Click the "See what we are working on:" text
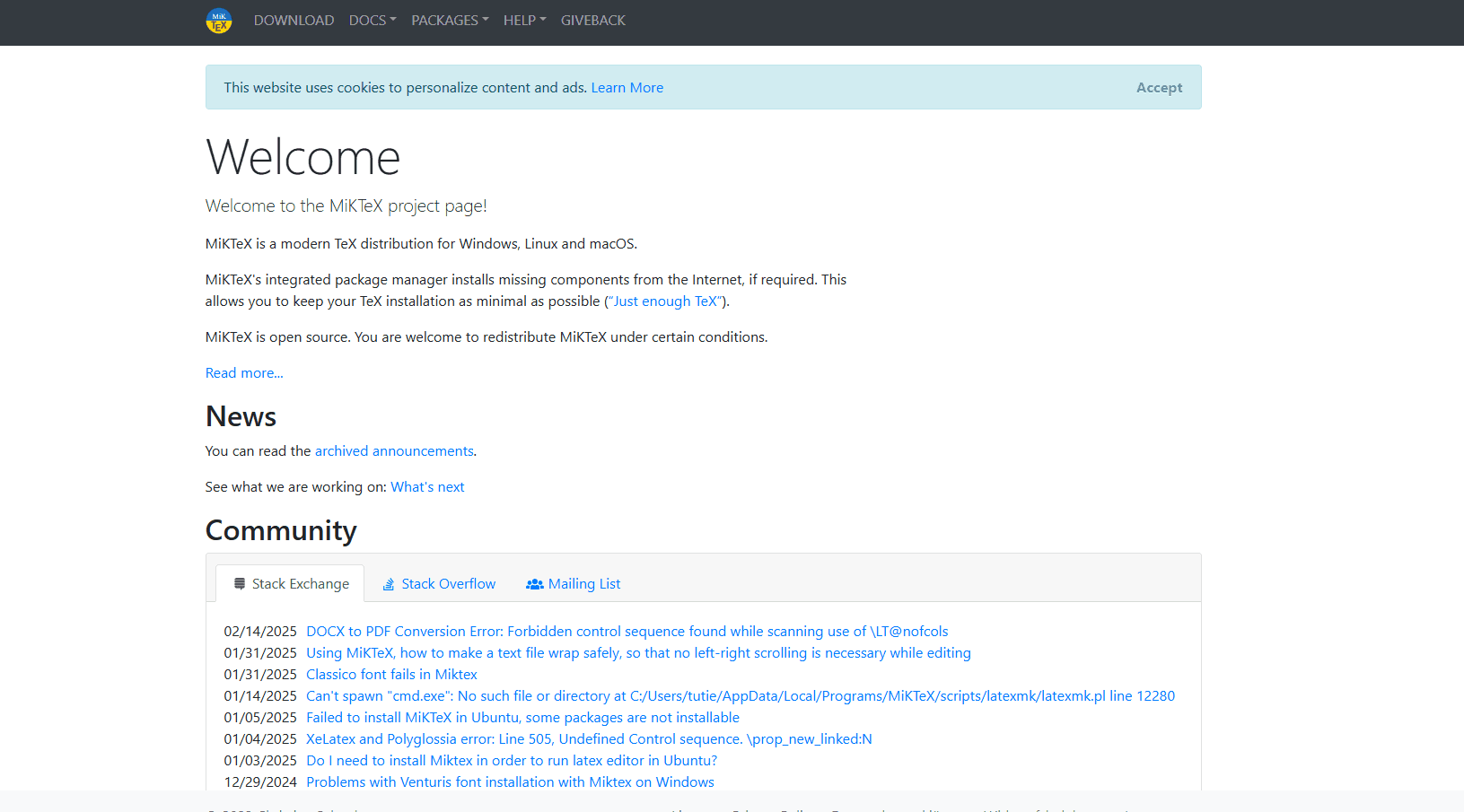1464x812 pixels. [296, 487]
